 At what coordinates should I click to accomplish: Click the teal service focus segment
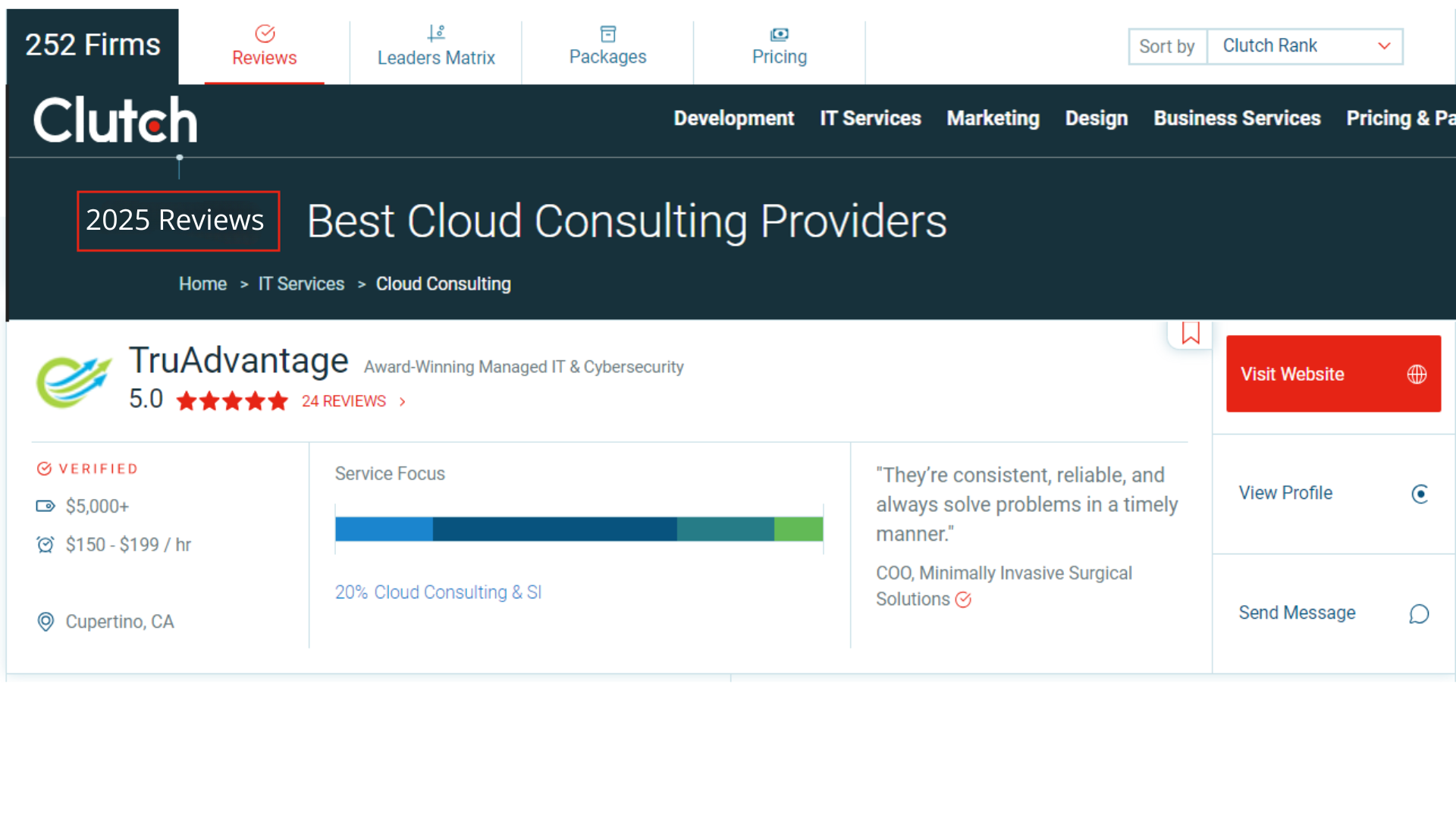tap(725, 529)
